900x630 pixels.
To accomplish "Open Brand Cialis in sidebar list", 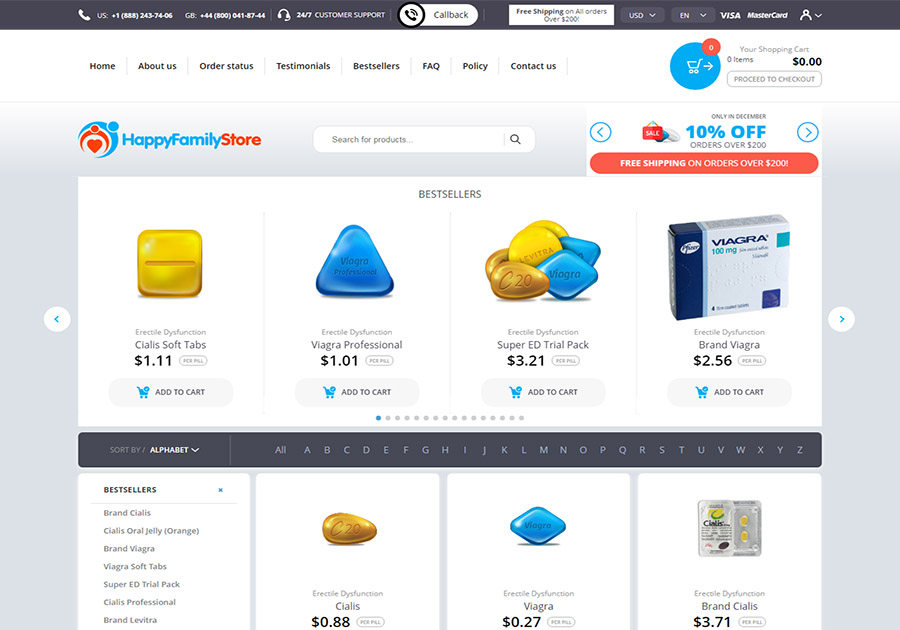I will [x=127, y=513].
